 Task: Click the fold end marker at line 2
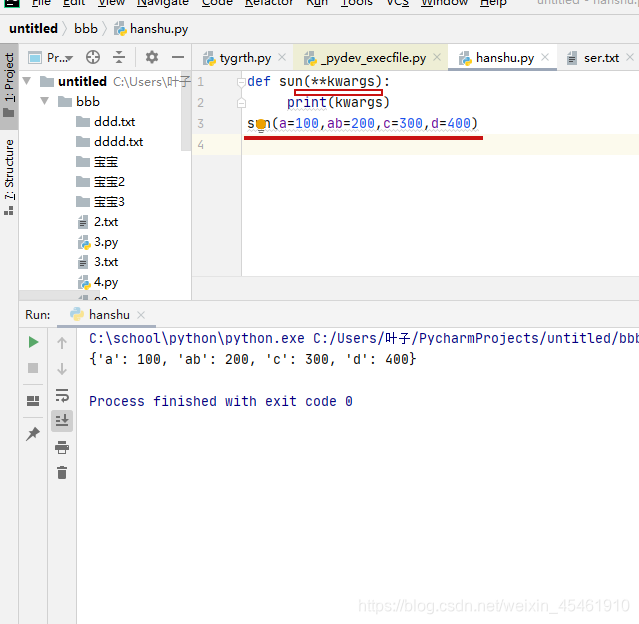point(241,103)
